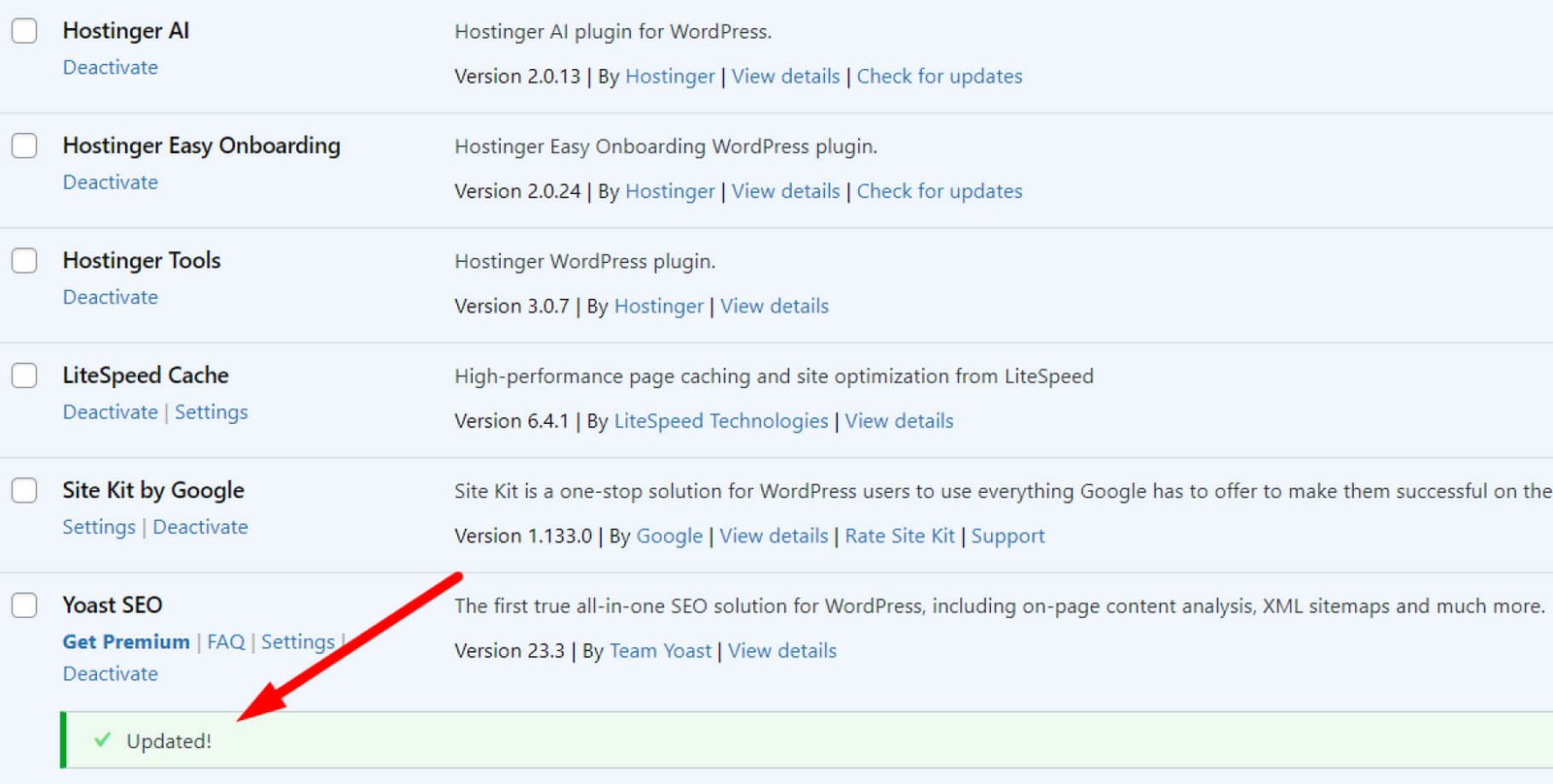Open Yoast SEO Settings link
The height and width of the screenshot is (784, 1553).
298,642
